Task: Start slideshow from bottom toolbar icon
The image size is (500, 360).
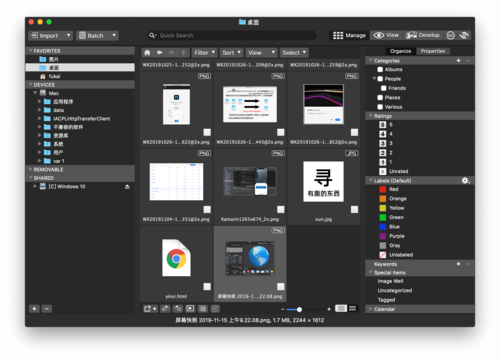Action: (190, 309)
